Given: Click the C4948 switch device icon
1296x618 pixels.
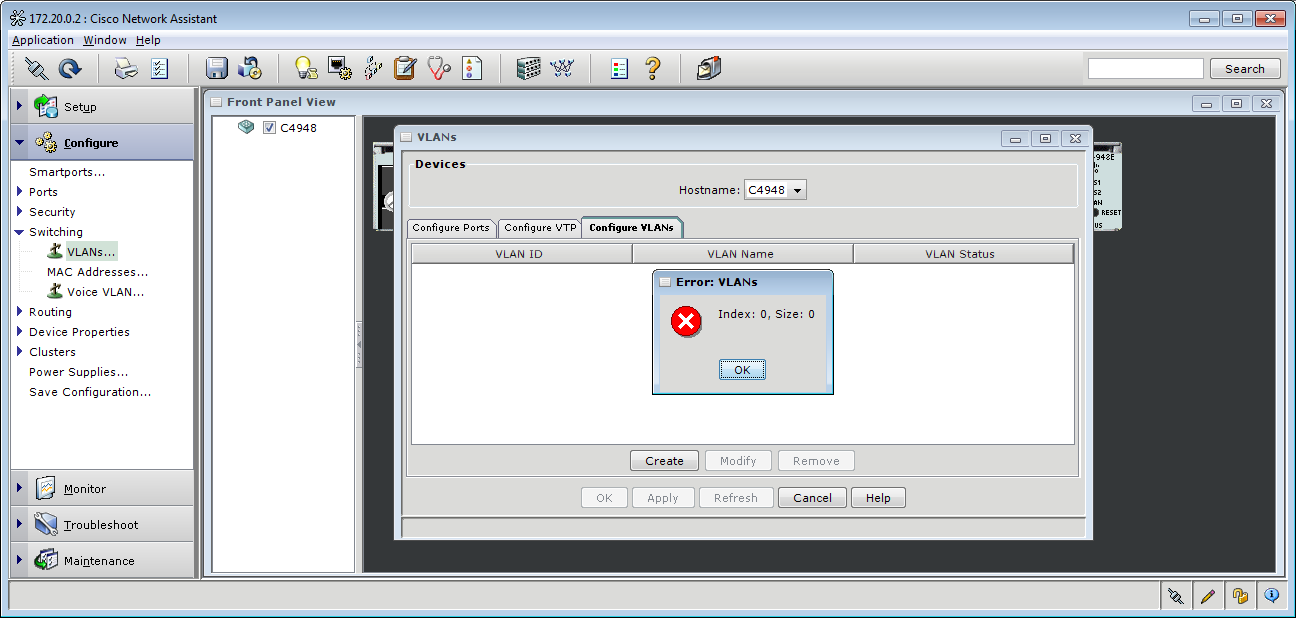Looking at the screenshot, I should (246, 127).
